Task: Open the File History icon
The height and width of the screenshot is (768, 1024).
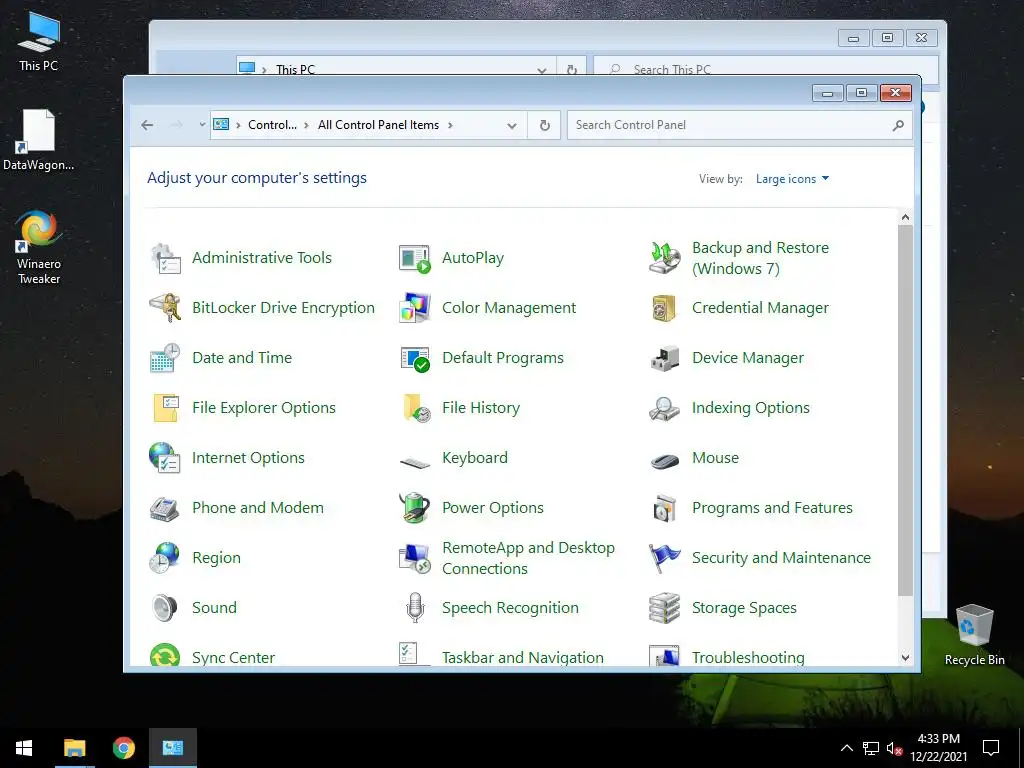Action: click(416, 408)
